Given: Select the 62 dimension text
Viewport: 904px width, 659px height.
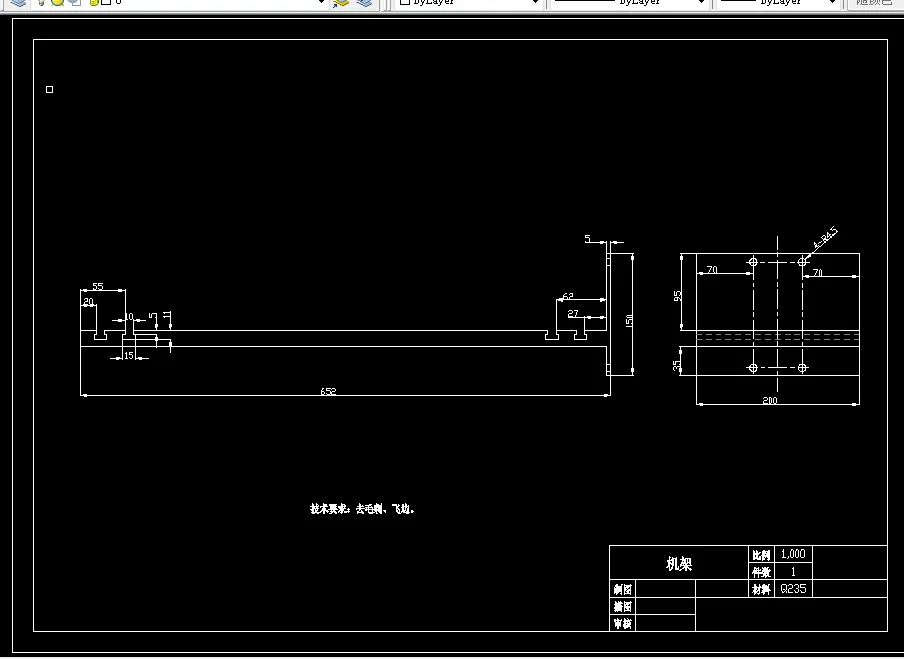Looking at the screenshot, I should click(568, 296).
